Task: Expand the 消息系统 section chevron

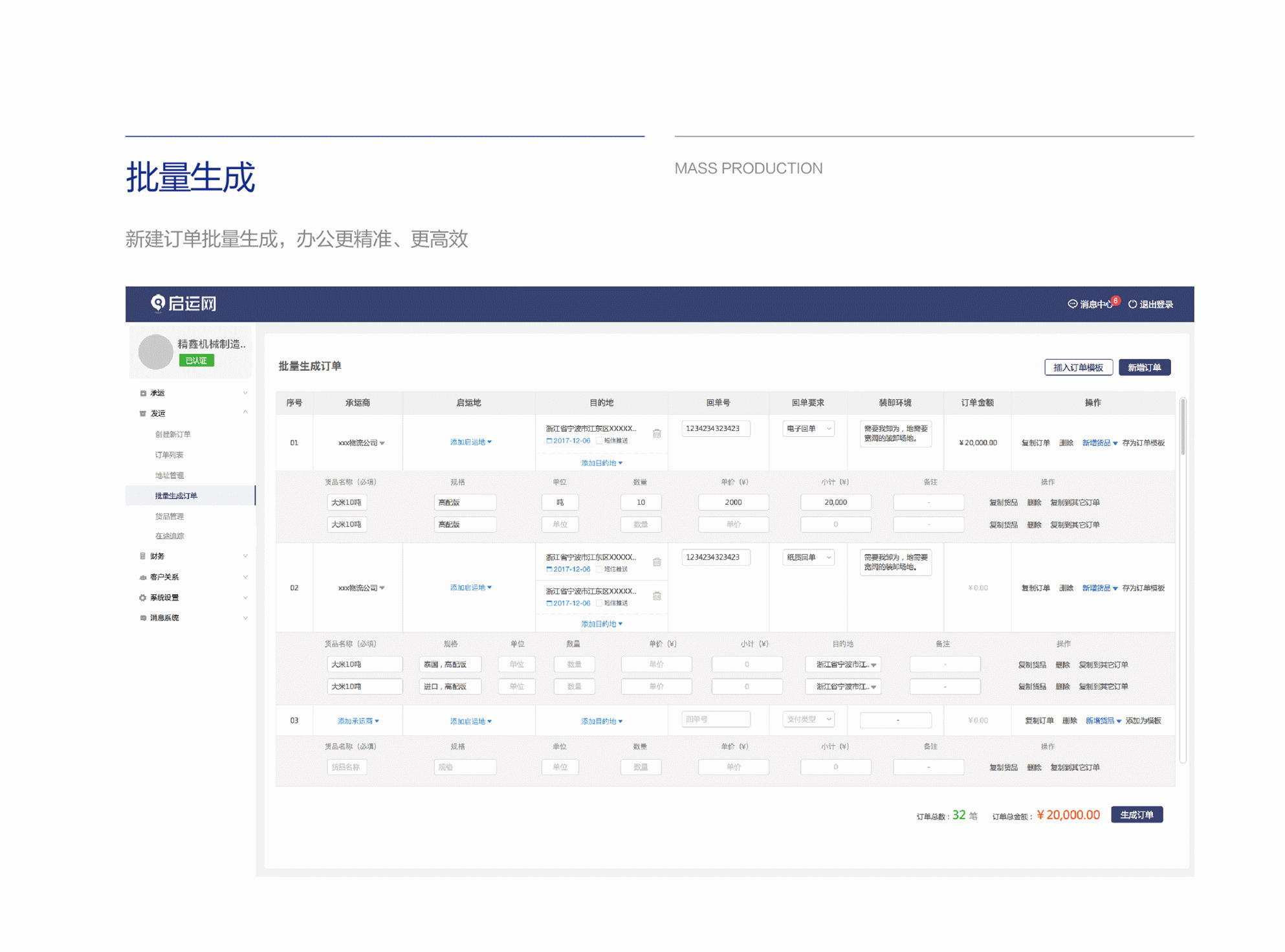Action: [245, 618]
